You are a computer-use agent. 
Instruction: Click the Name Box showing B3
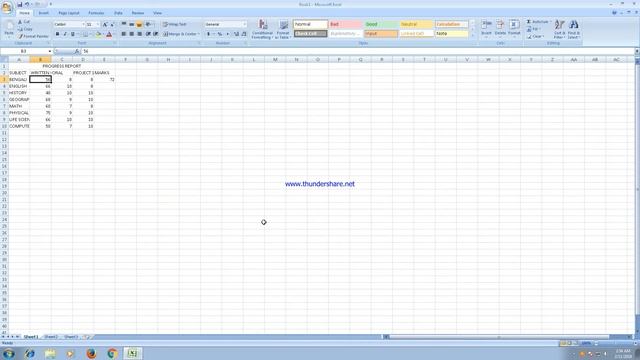[26, 51]
